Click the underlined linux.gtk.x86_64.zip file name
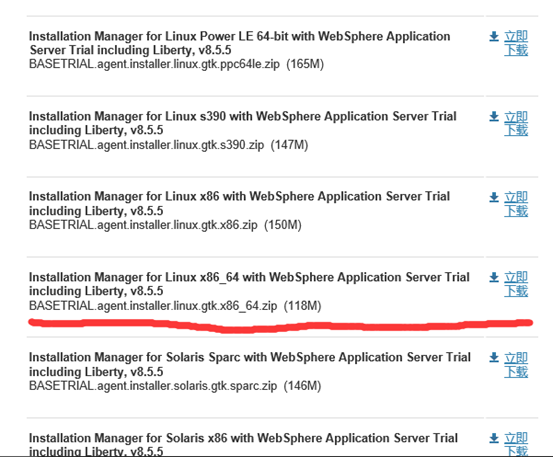Viewport: 553px width, 457px height. (153, 305)
